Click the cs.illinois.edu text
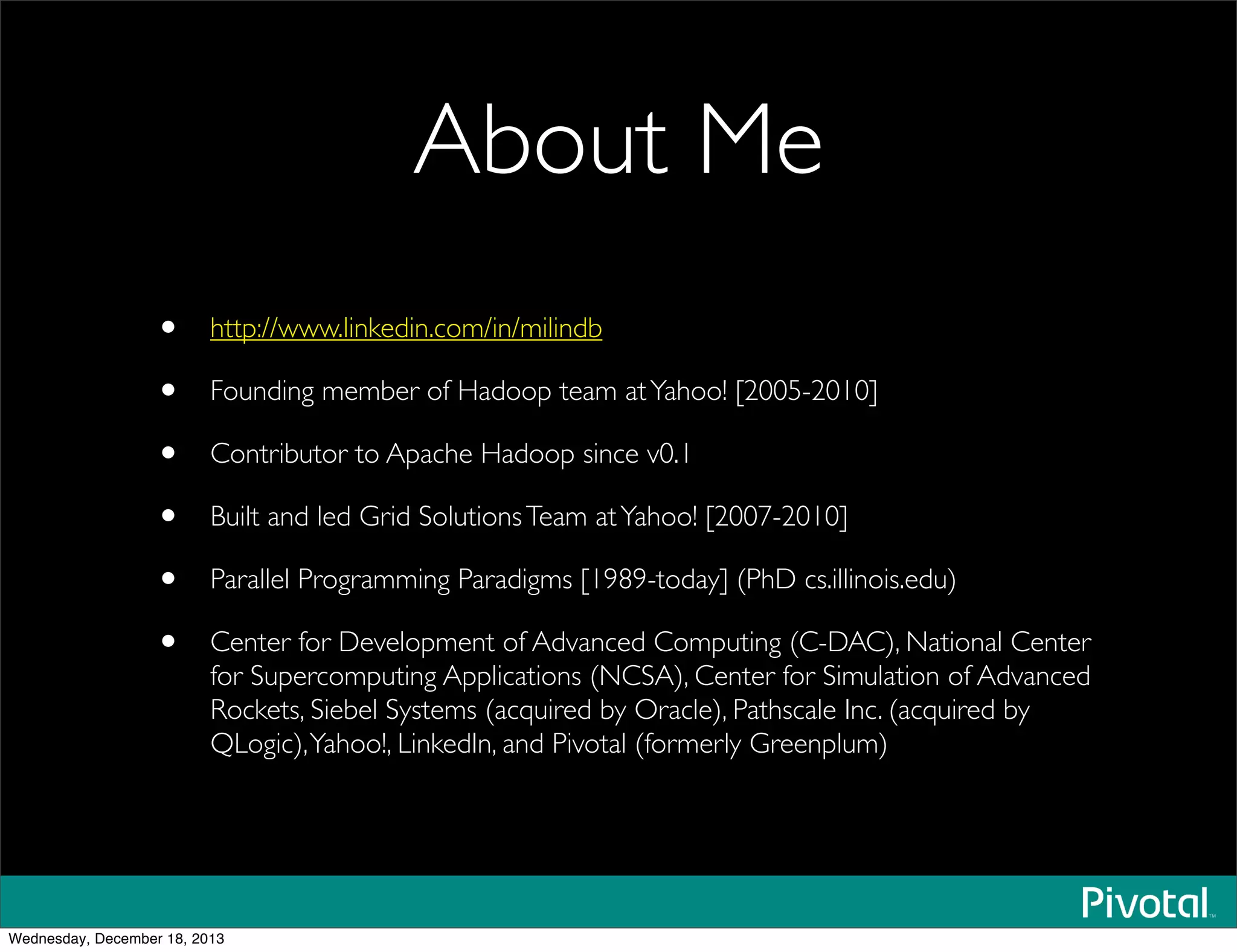The image size is (1237, 952). [873, 579]
